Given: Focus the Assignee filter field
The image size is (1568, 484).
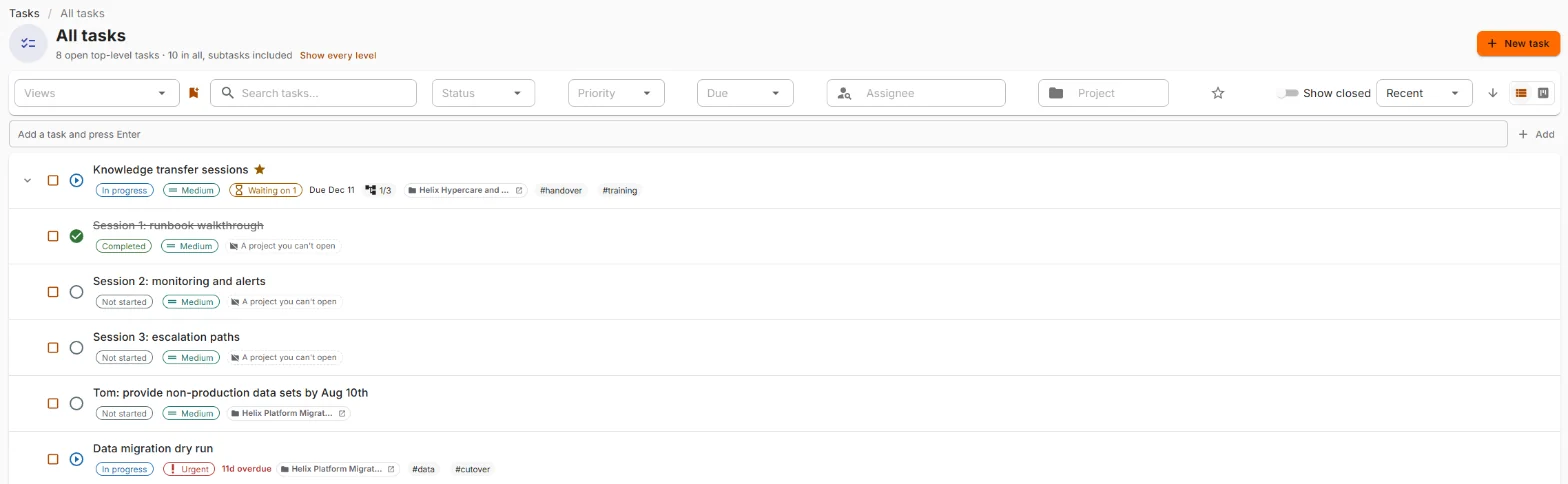Looking at the screenshot, I should [916, 93].
